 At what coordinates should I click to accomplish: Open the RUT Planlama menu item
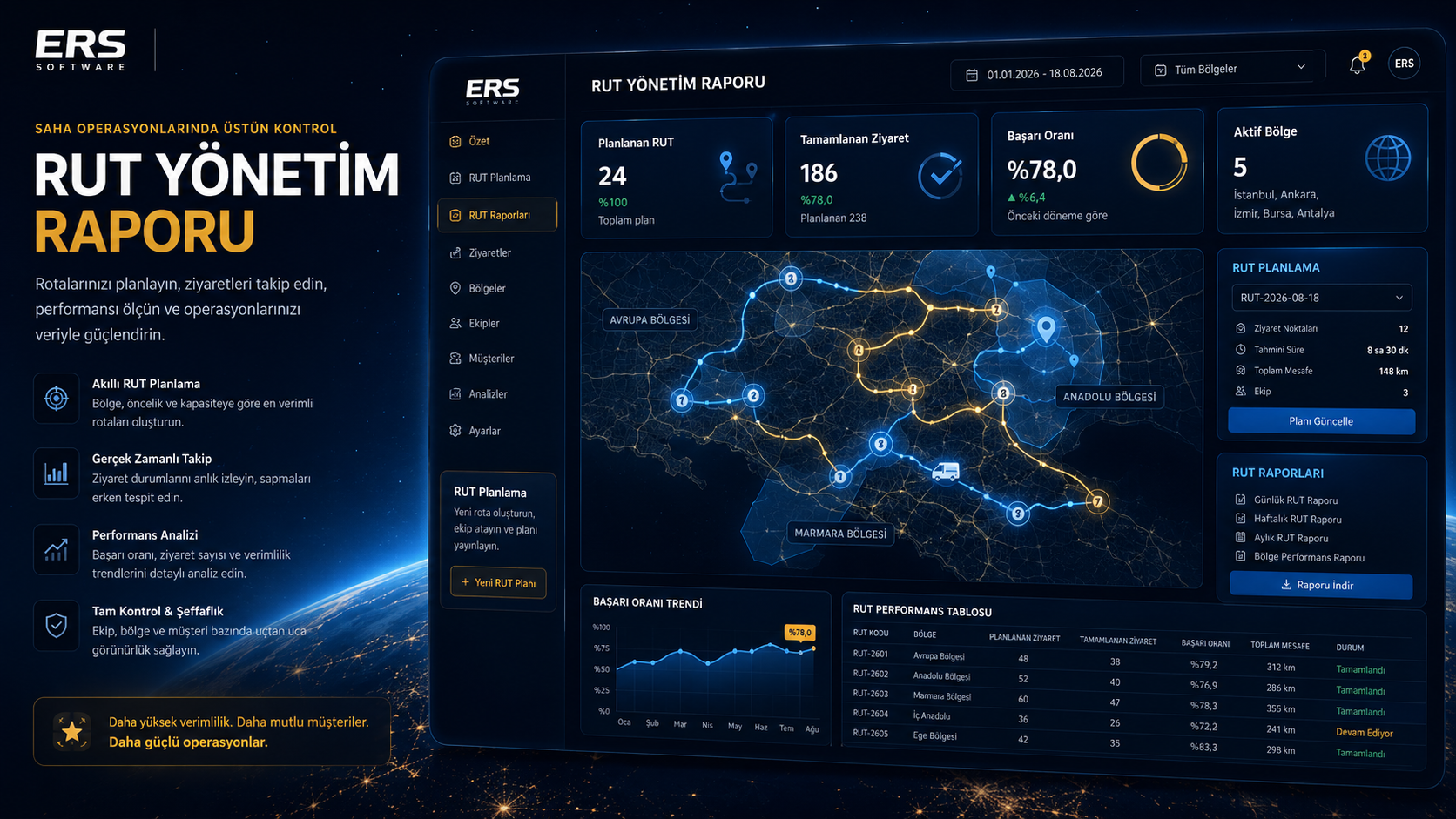click(498, 178)
